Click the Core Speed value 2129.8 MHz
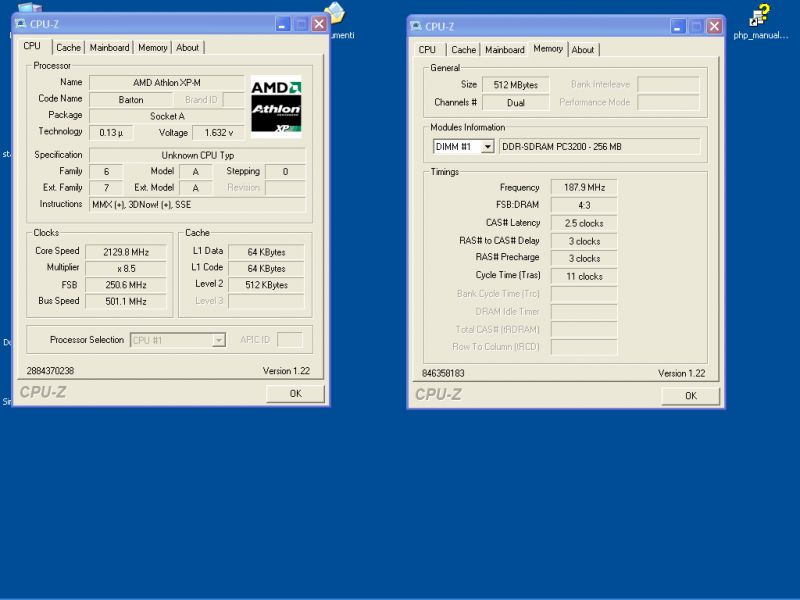The image size is (800, 600). (x=126, y=252)
